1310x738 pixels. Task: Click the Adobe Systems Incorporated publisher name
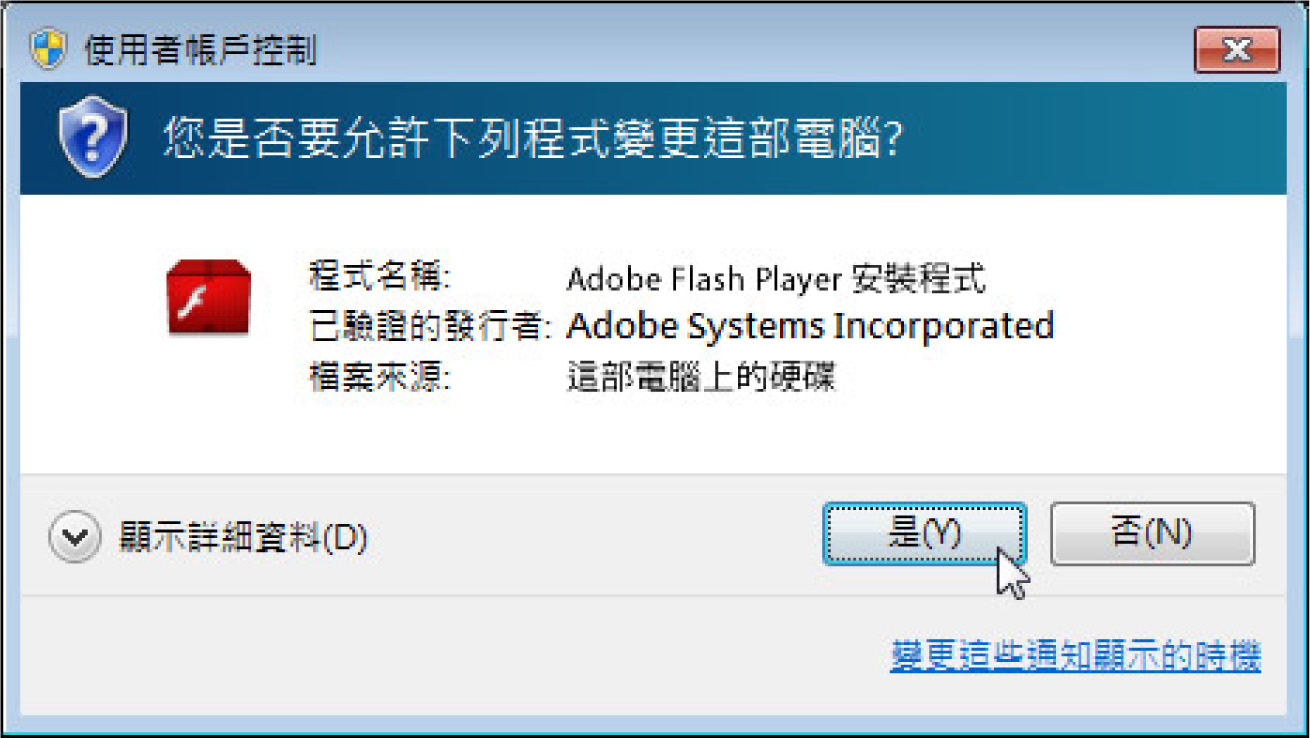(810, 326)
